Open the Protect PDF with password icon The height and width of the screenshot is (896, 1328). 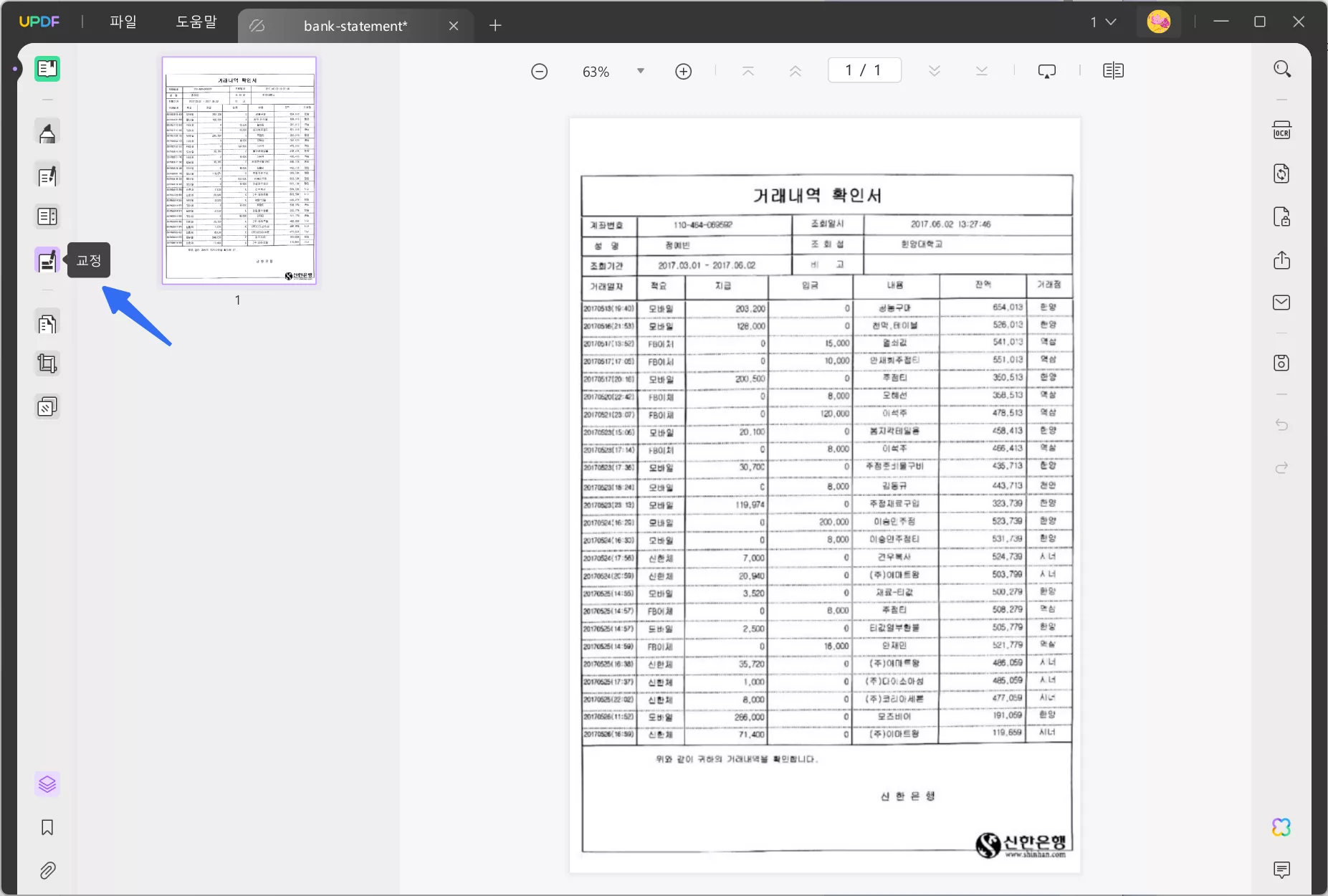pyautogui.click(x=1281, y=216)
